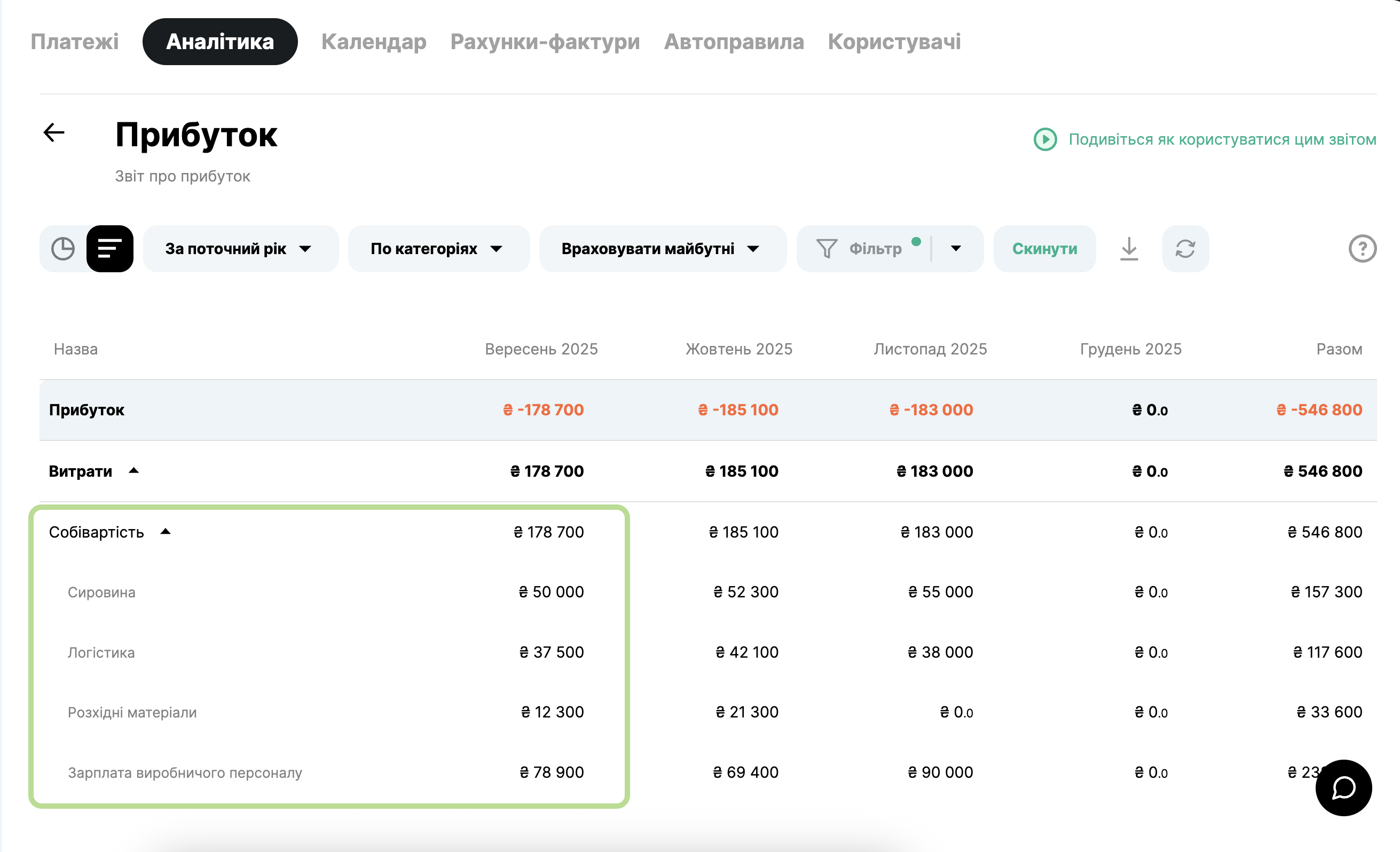Click the Скинути reset button

coord(1044,249)
